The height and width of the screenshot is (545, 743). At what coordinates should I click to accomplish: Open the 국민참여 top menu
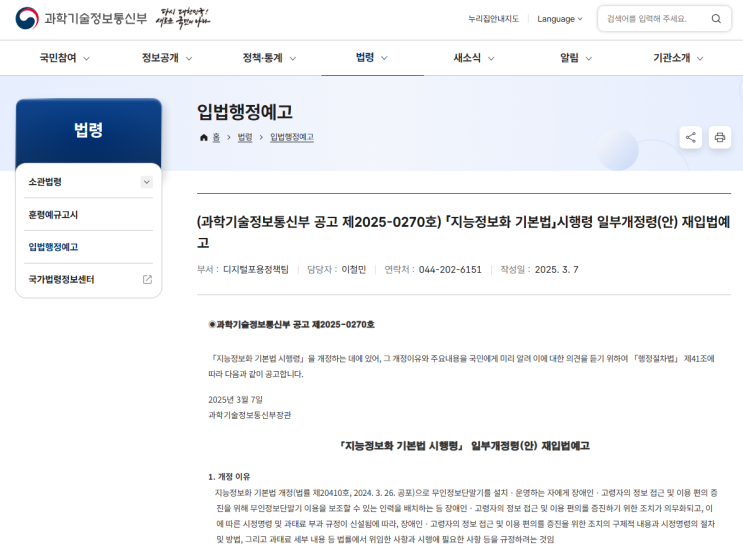[58, 58]
